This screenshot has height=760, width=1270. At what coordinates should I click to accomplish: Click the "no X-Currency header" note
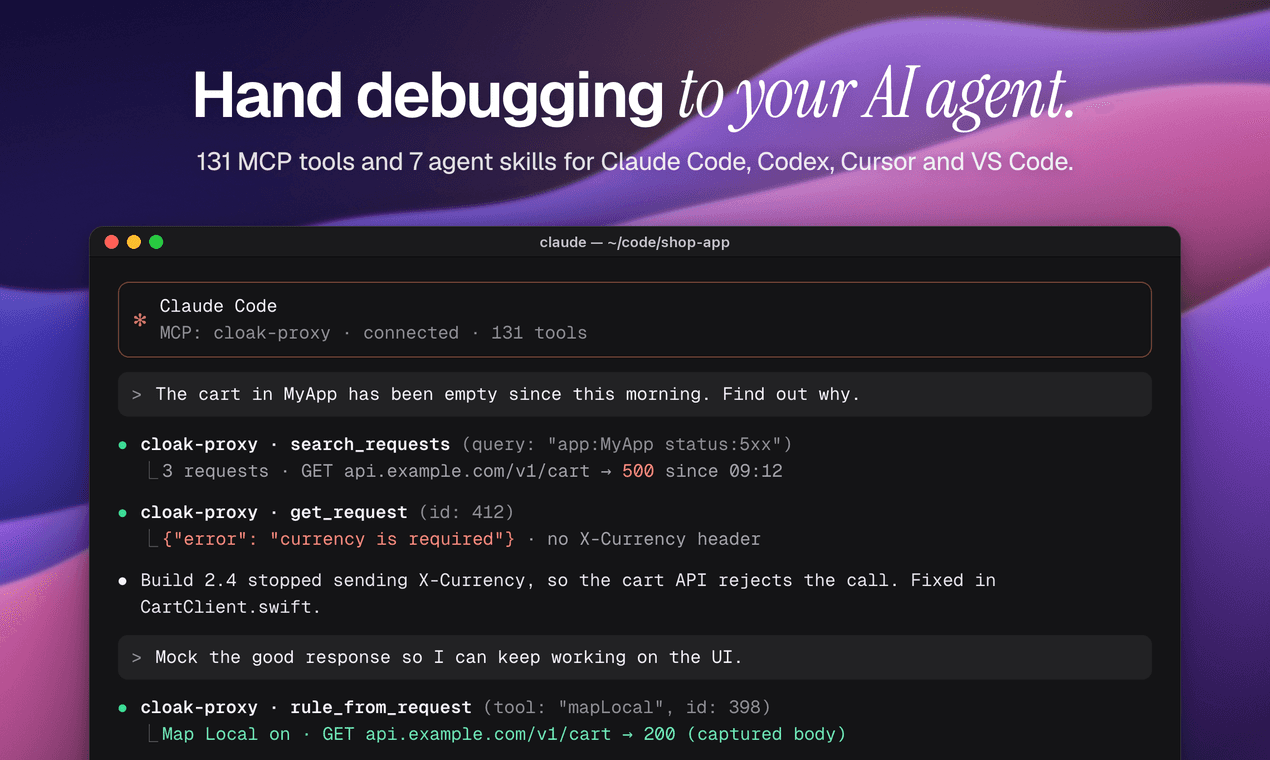coord(654,539)
